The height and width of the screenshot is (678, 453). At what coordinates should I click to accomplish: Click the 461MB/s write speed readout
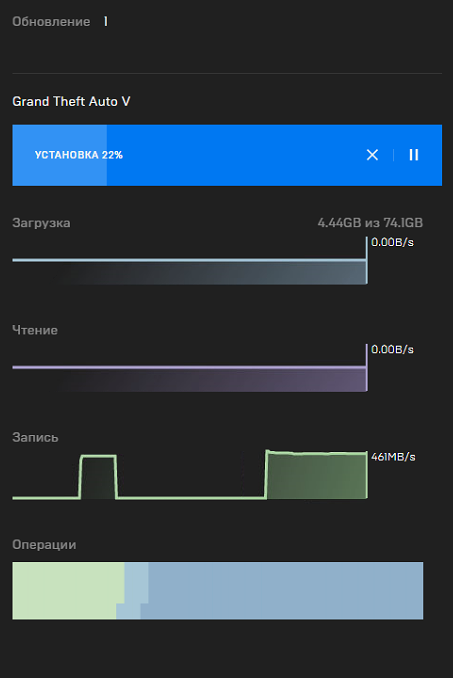(x=393, y=457)
